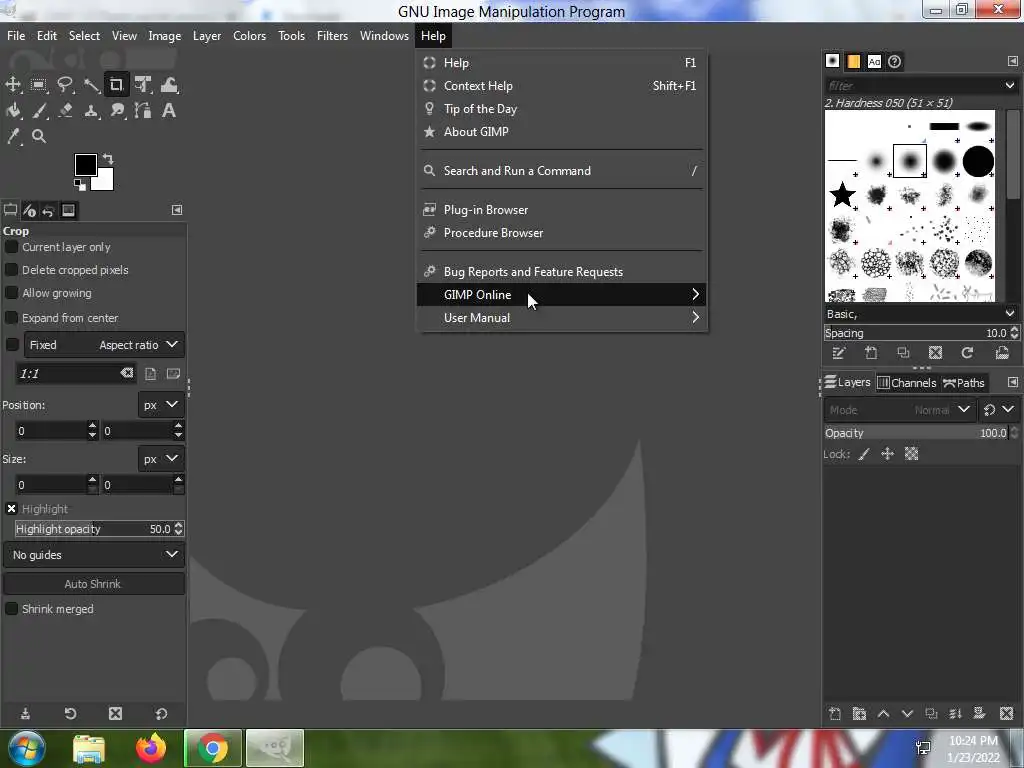
Task: Open the Images tab icon
Action: click(68, 210)
